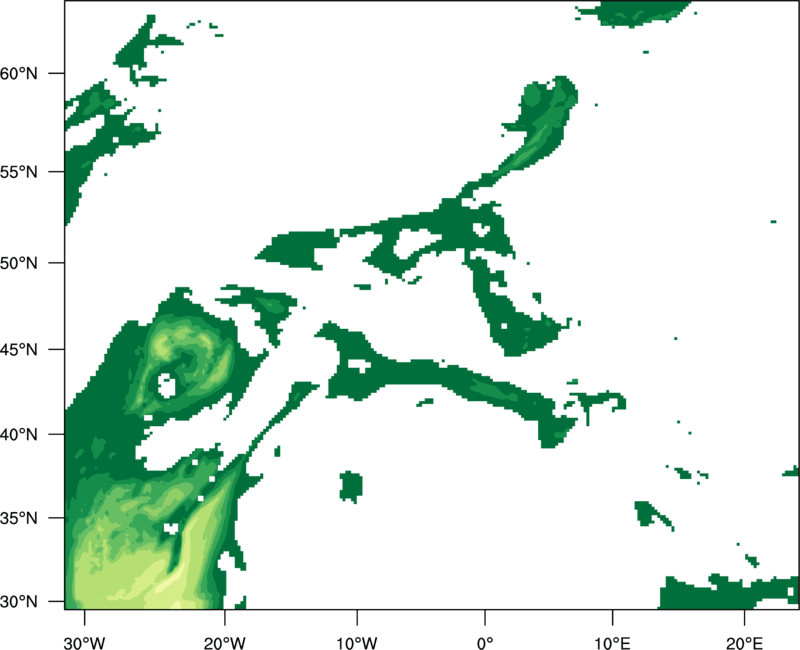Screen dimensions: 800x650
Task: Click the 35°N latitude label
Action: pos(19,518)
